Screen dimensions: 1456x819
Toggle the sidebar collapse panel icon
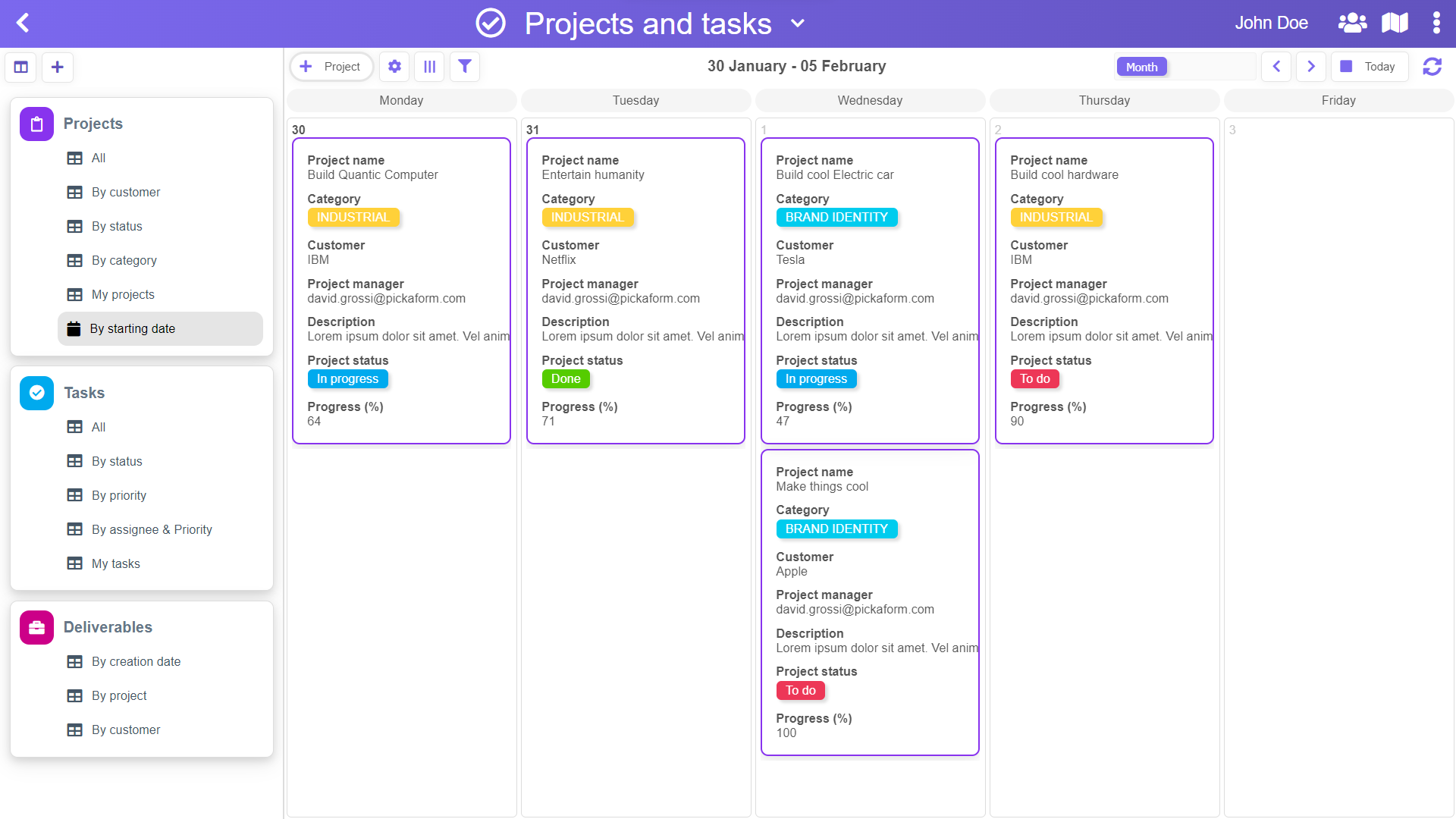click(21, 67)
